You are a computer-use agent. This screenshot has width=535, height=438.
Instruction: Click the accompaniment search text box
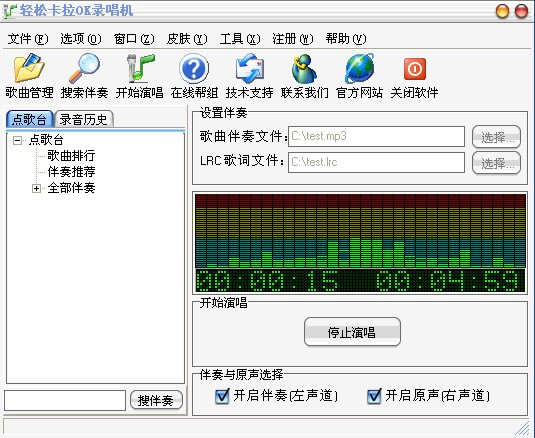click(x=65, y=400)
